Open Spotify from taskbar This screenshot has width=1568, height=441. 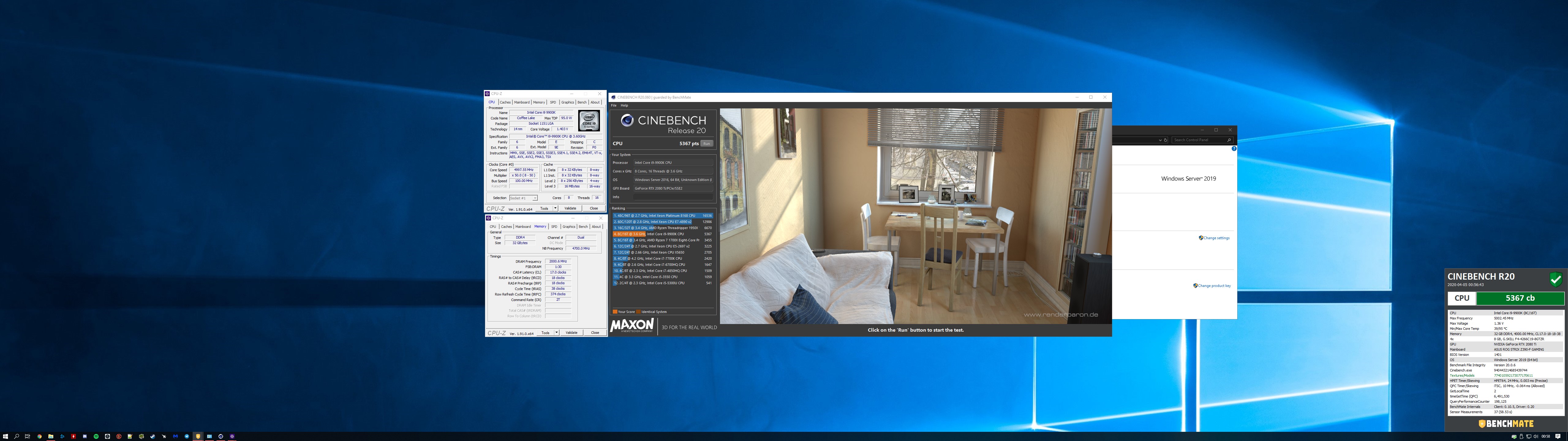pos(96,436)
